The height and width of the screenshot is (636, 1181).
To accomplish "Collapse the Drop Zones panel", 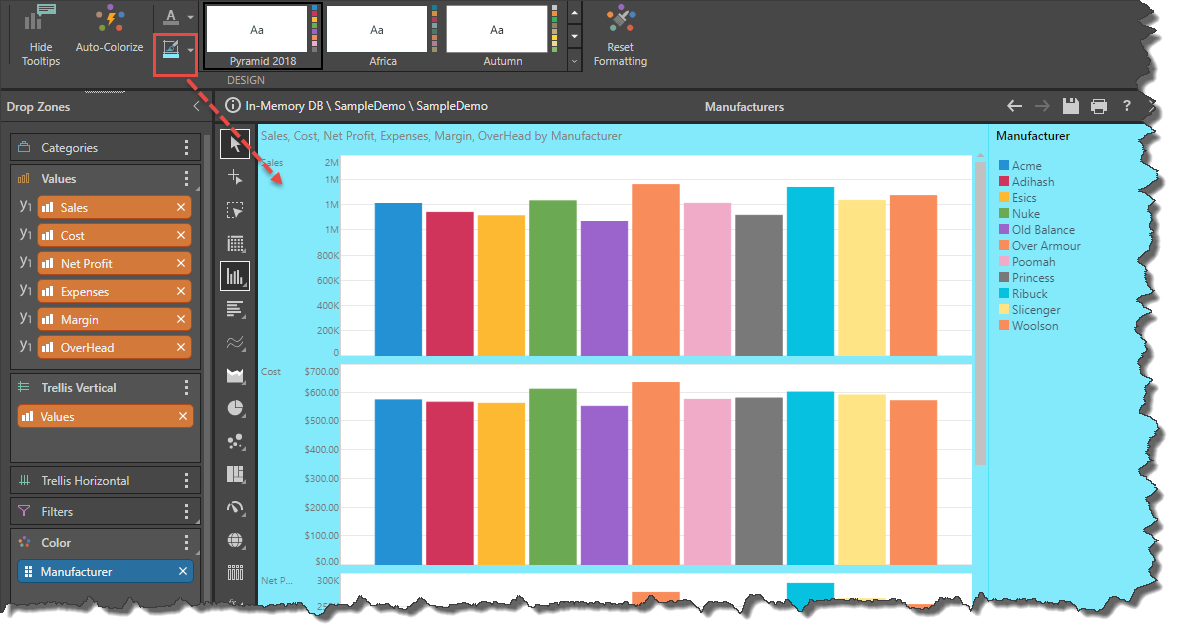I will pos(197,106).
